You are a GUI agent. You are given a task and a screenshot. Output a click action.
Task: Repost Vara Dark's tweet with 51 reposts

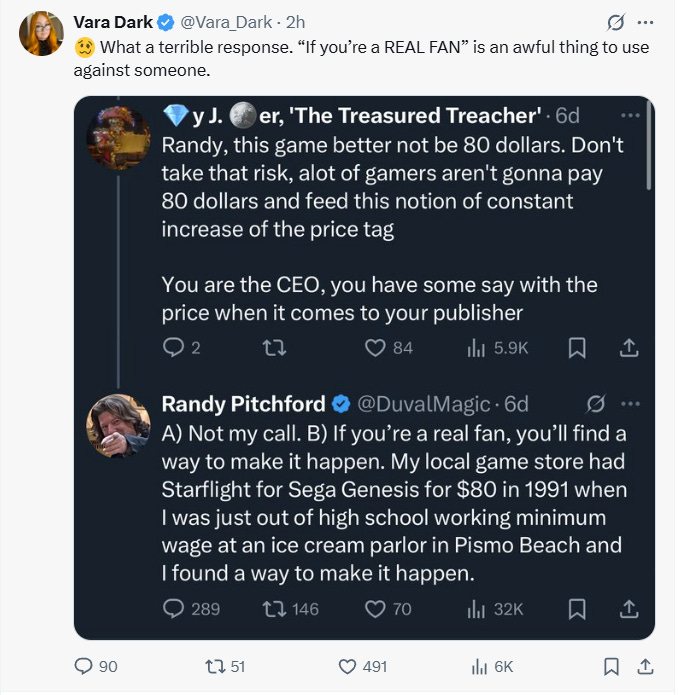pyautogui.click(x=225, y=666)
